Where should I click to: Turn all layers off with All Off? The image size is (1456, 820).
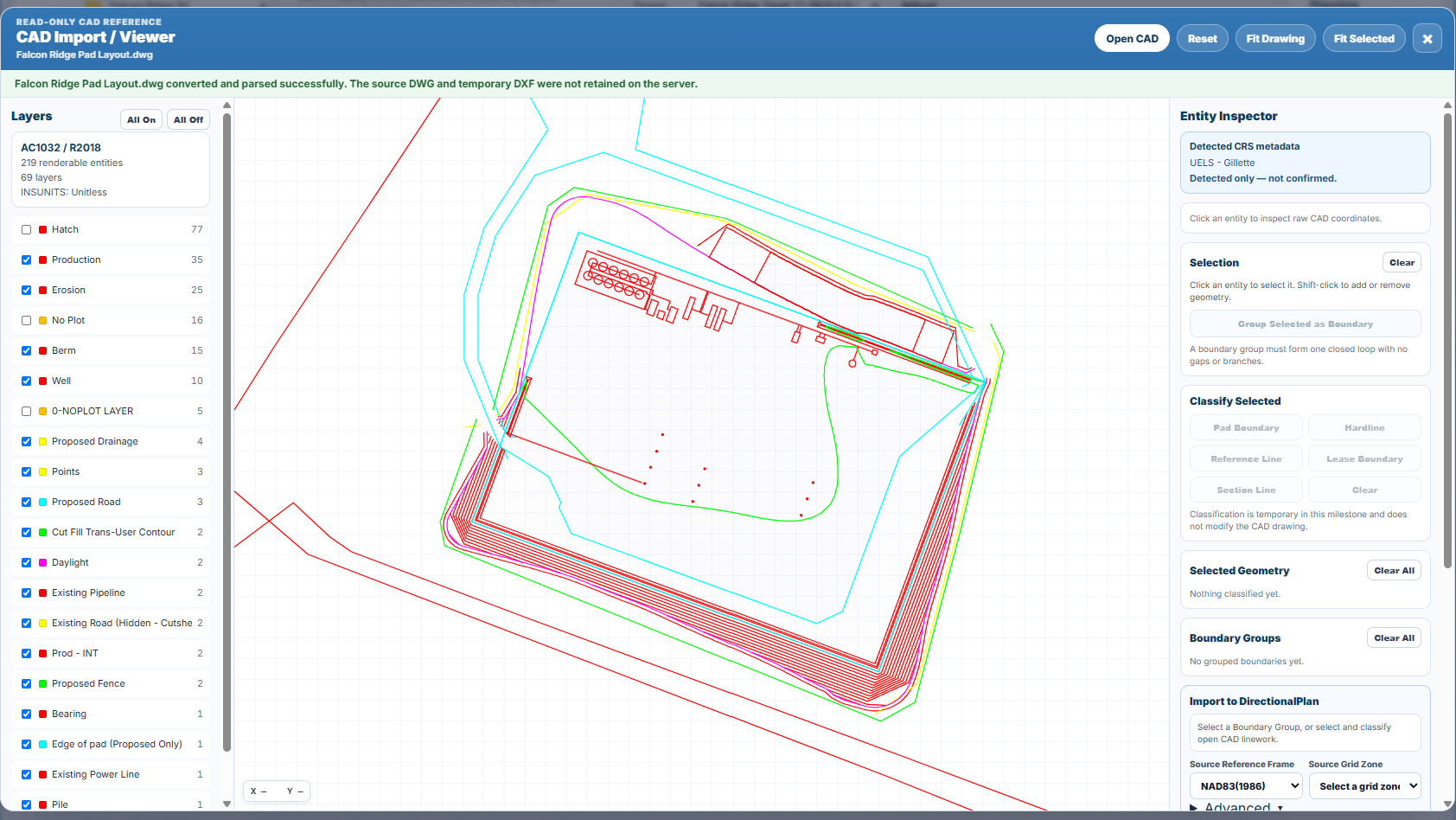[x=188, y=119]
